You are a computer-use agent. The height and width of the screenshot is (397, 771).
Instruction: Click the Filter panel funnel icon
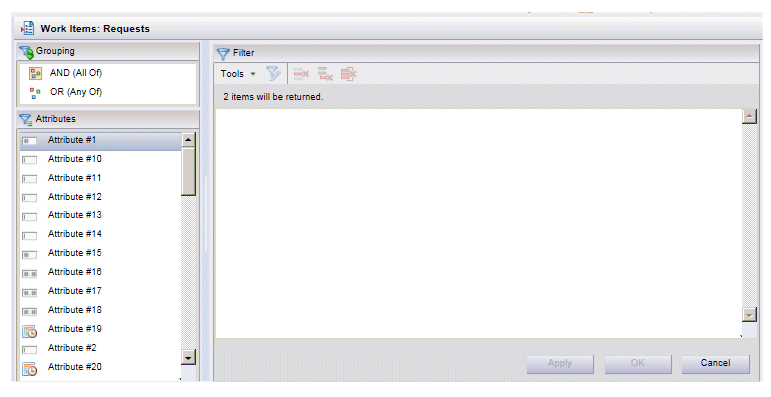(223, 54)
